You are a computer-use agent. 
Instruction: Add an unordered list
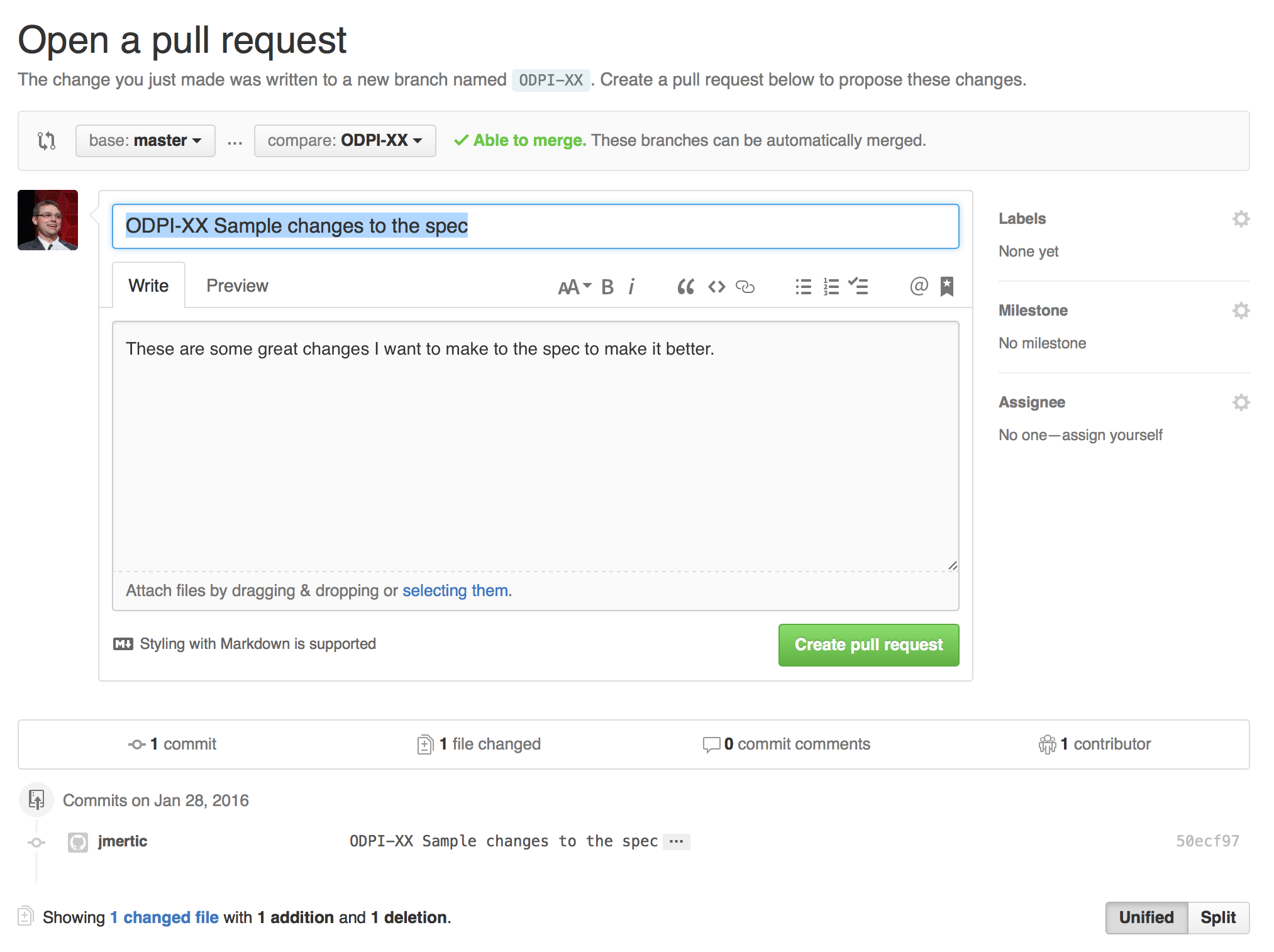(803, 286)
